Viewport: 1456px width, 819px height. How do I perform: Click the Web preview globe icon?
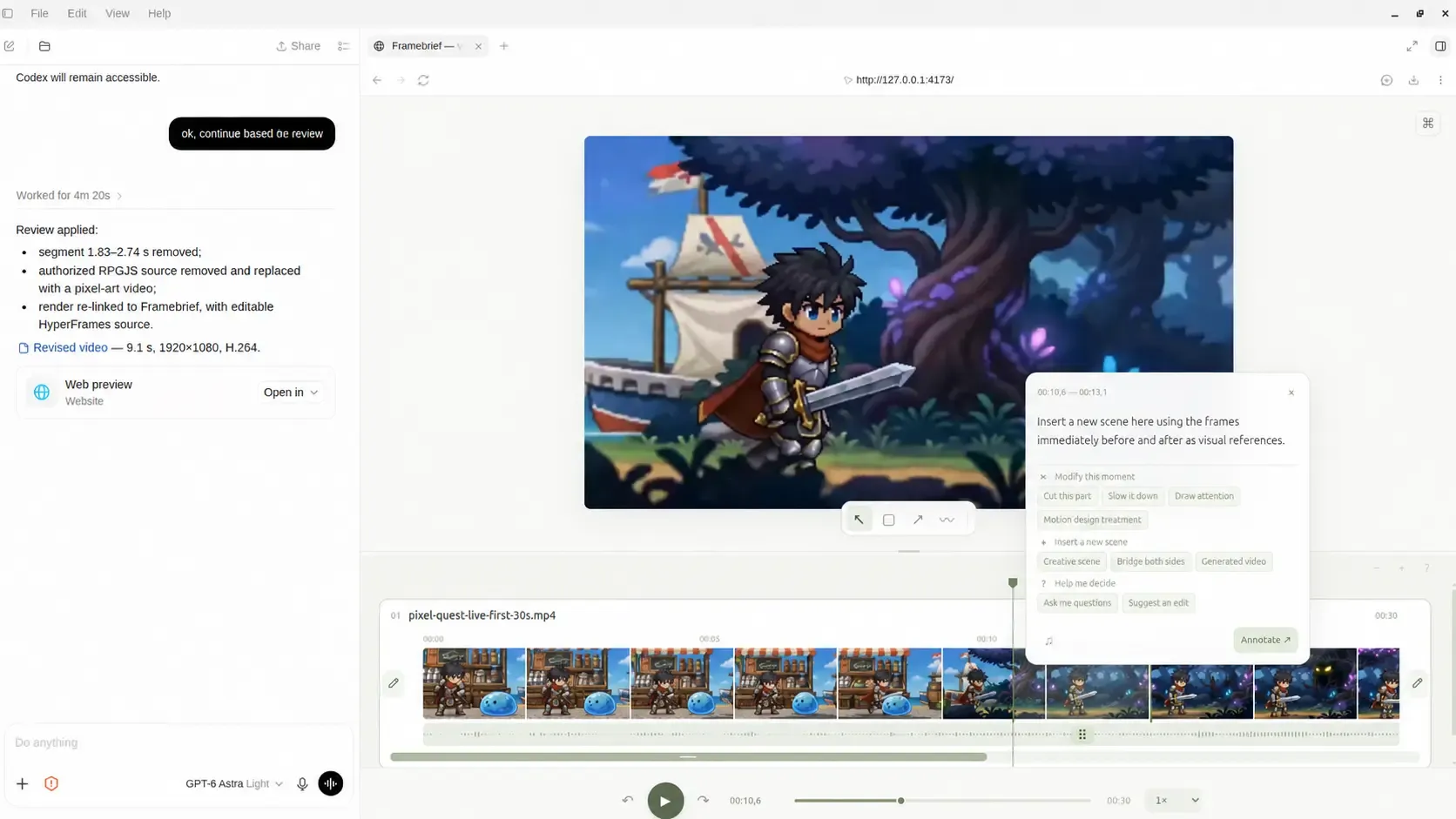point(41,393)
